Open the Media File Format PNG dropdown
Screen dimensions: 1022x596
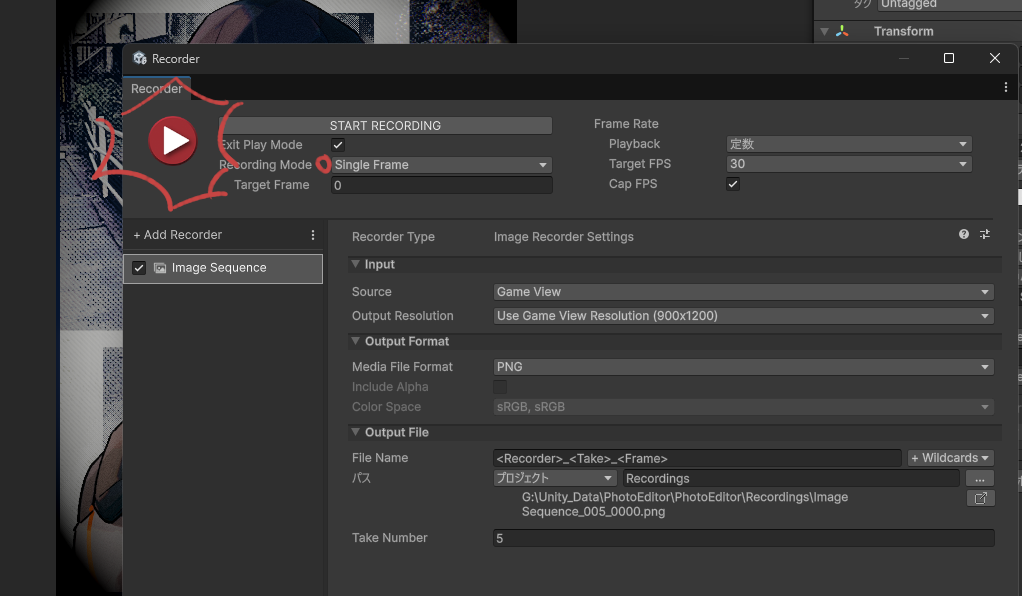click(743, 367)
